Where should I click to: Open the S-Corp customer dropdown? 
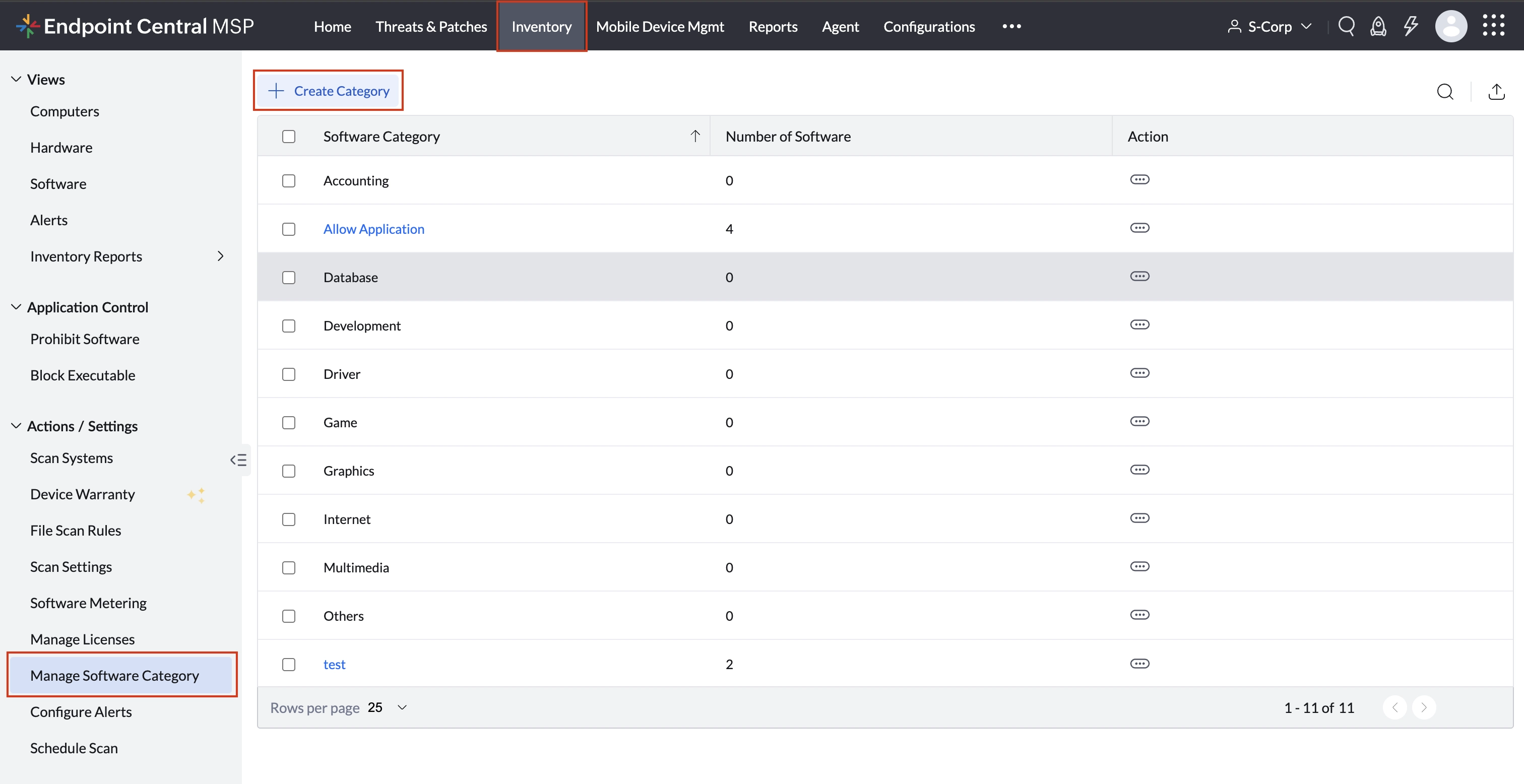(1269, 26)
